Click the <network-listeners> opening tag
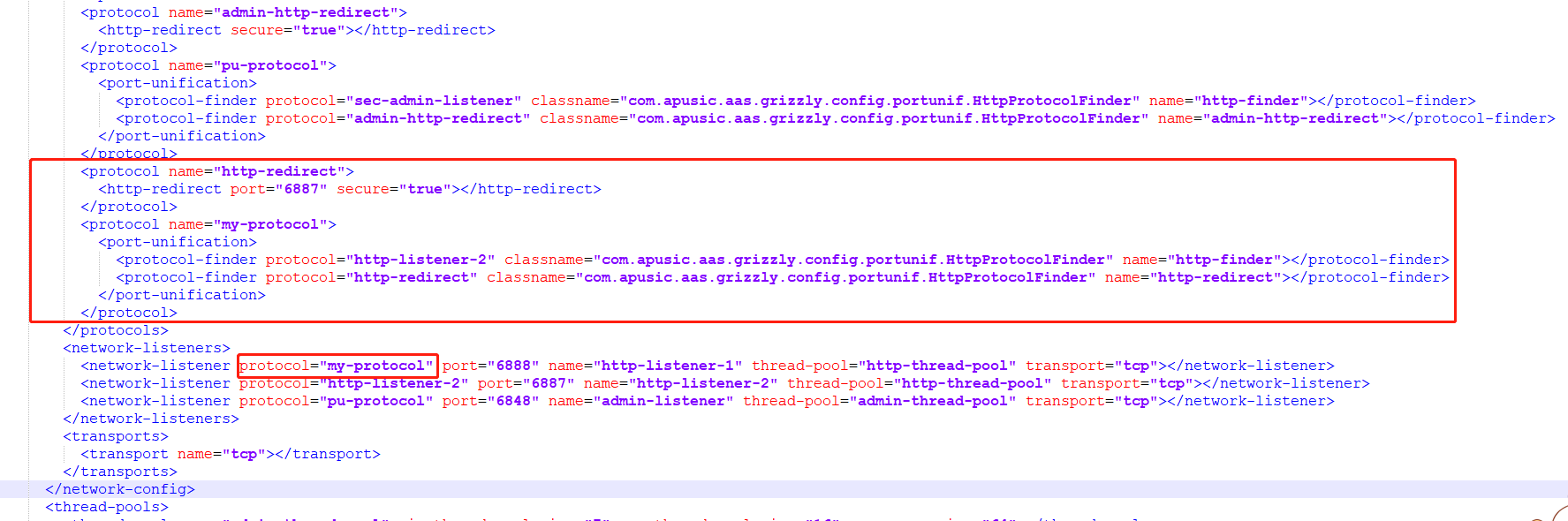Image resolution: width=1568 pixels, height=521 pixels. [146, 348]
